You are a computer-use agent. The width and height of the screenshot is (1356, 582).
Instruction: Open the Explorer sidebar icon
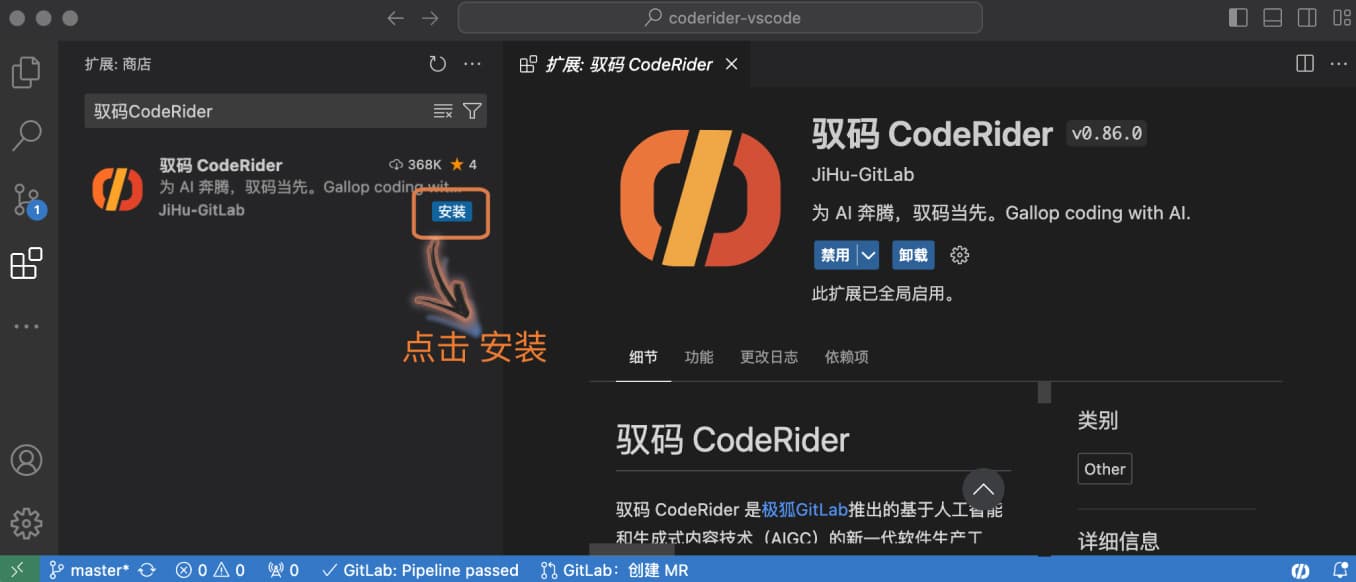[x=27, y=71]
